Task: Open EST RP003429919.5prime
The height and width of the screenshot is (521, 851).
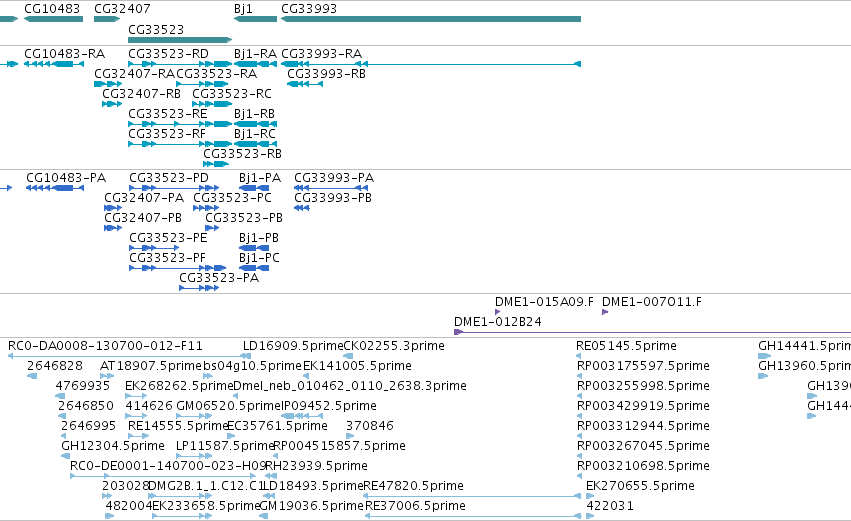Action: pyautogui.click(x=643, y=406)
